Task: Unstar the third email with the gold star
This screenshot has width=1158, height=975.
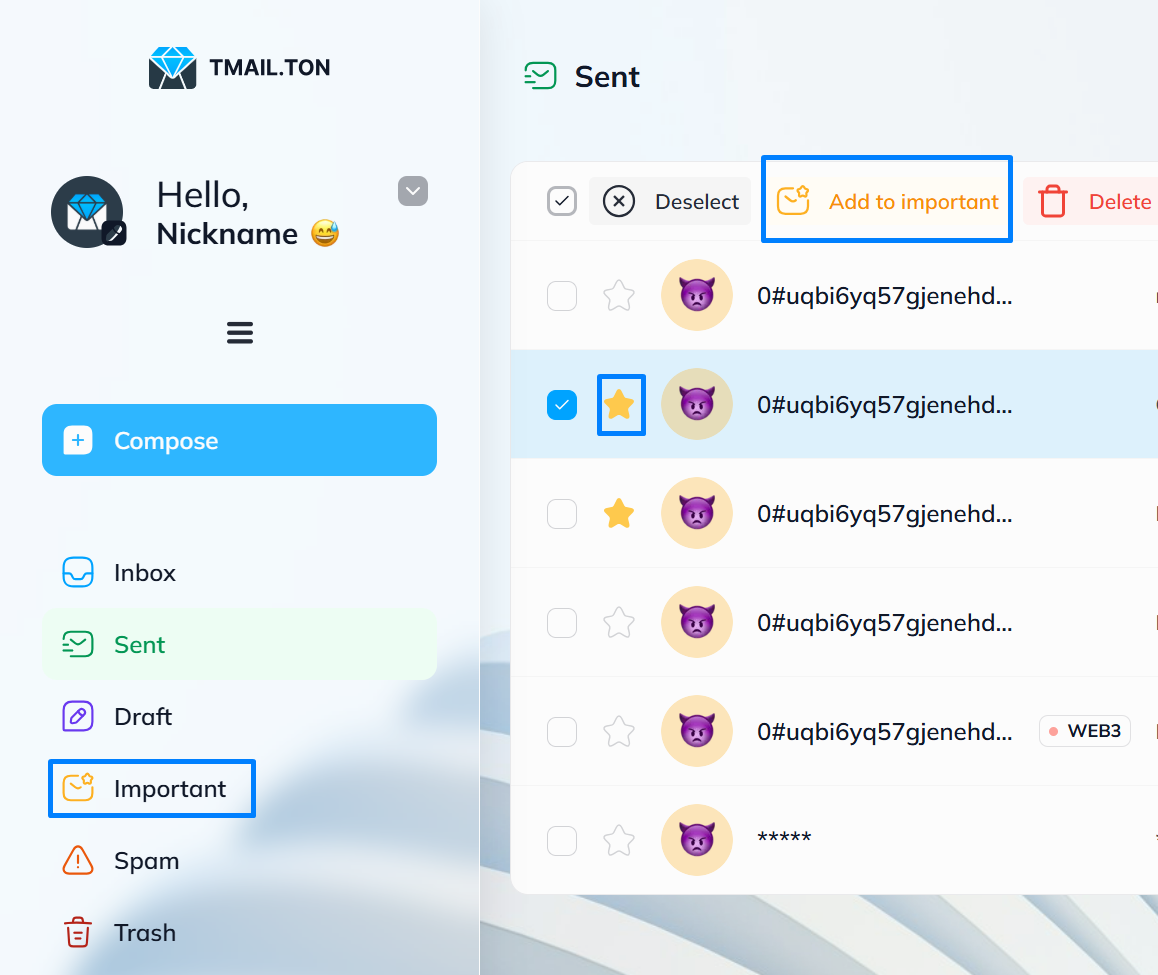Action: (x=619, y=513)
